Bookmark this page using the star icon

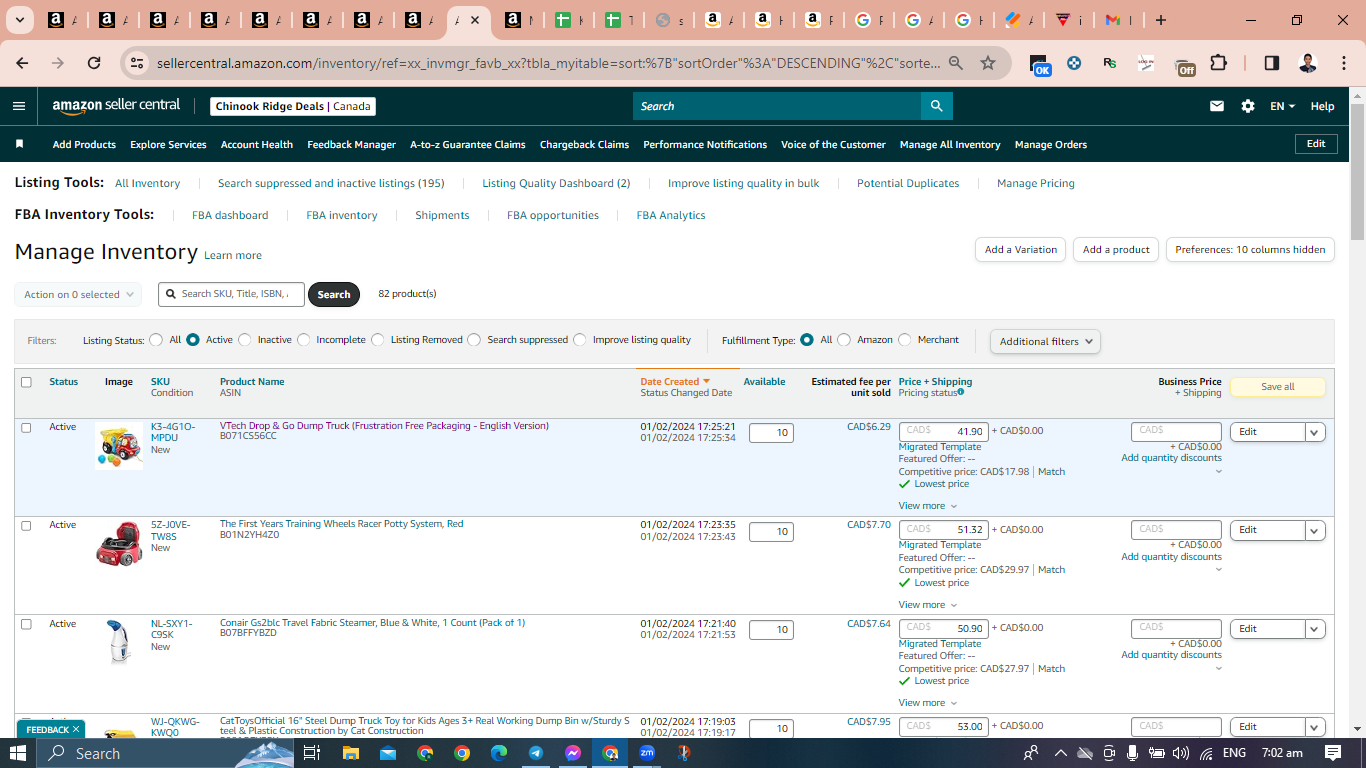[x=988, y=63]
